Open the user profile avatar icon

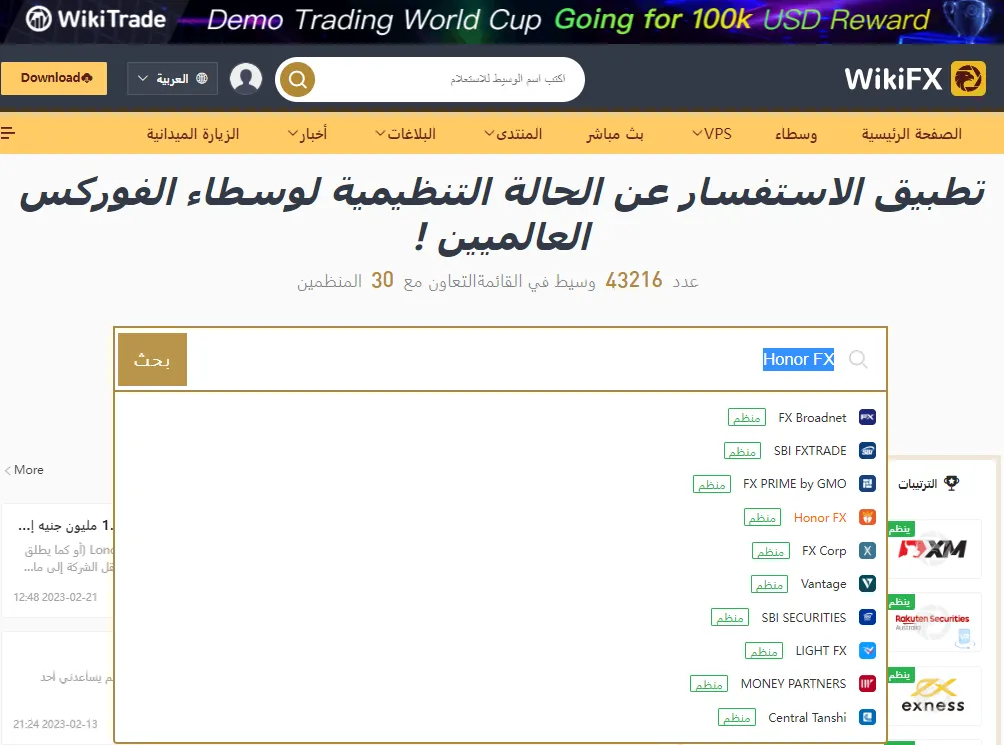246,79
